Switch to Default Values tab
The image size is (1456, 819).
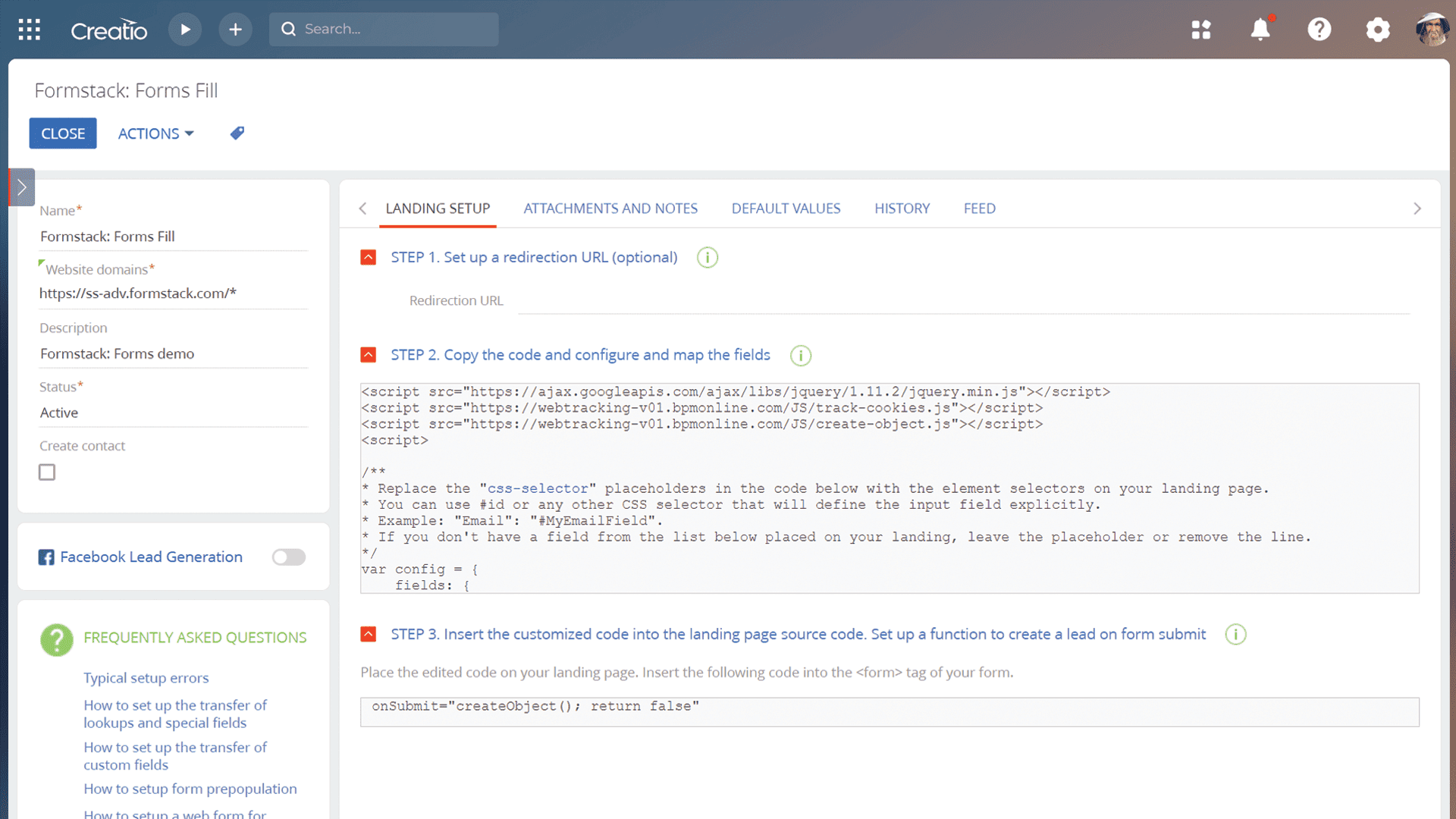coord(786,209)
